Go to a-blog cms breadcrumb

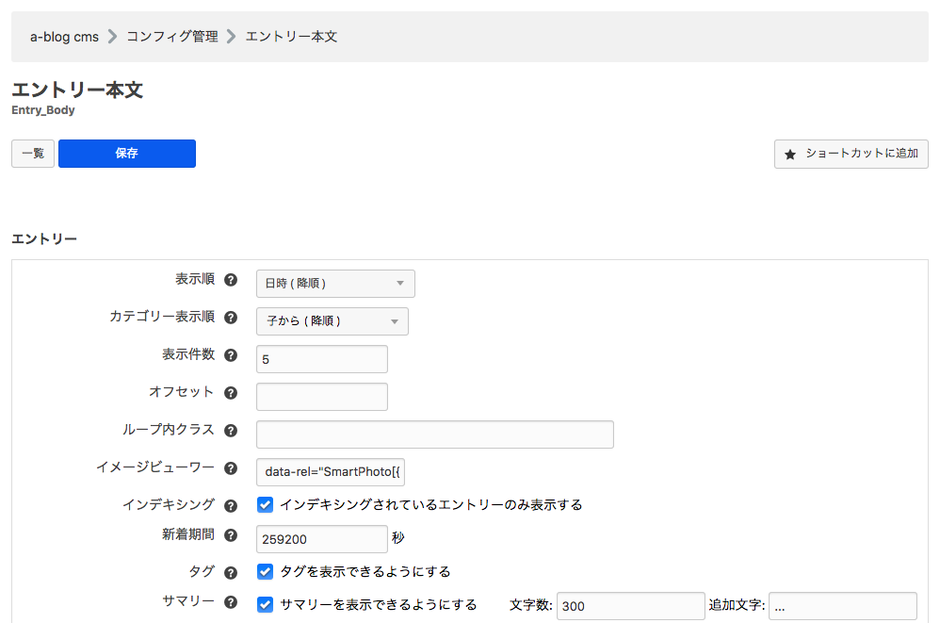(x=64, y=37)
